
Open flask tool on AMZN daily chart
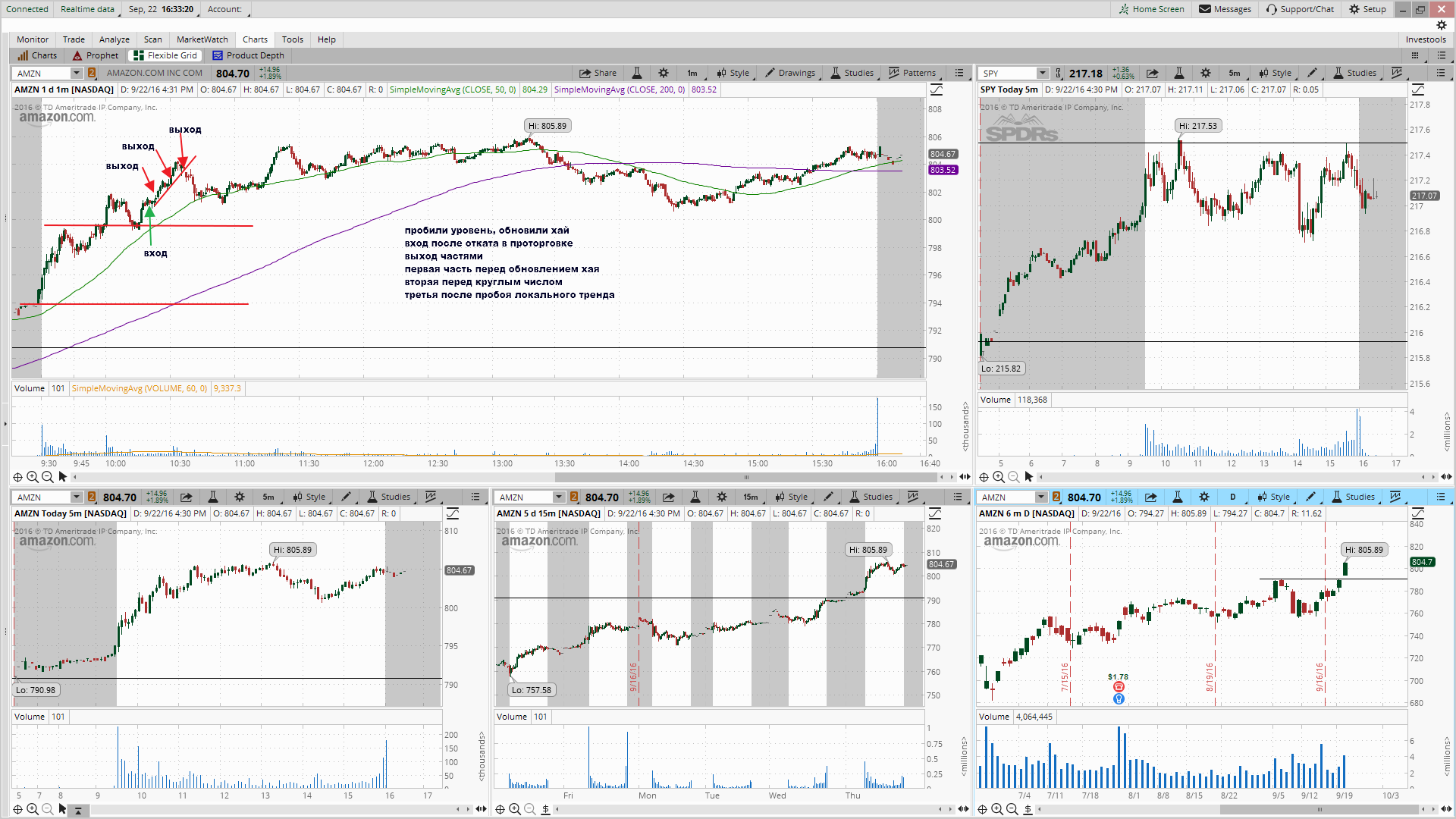[1178, 497]
